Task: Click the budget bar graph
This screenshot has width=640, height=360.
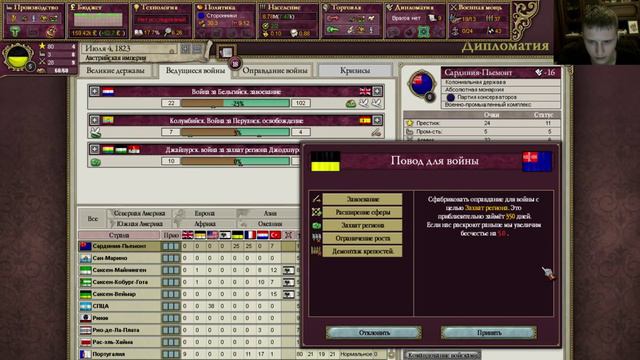Action: (x=98, y=20)
